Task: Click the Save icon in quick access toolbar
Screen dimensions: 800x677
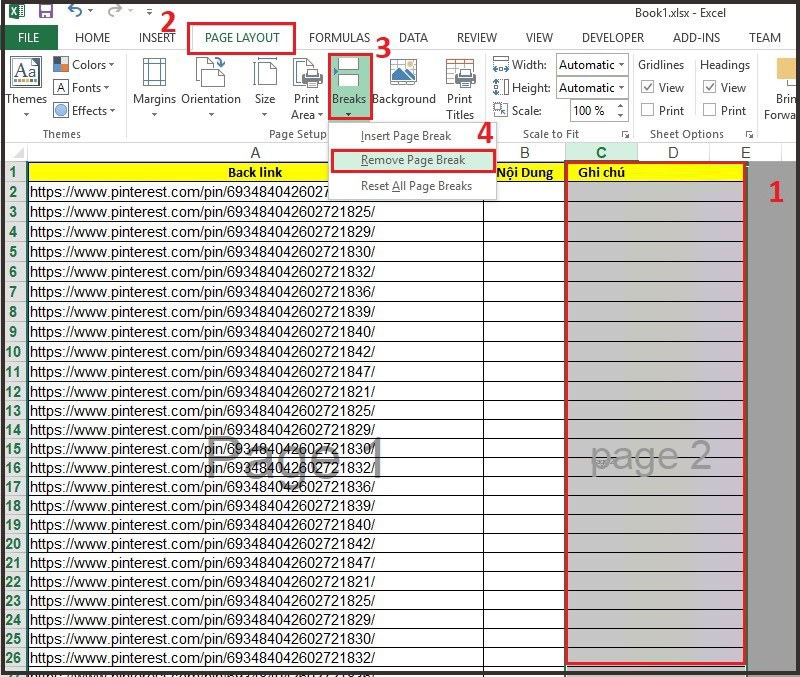Action: 46,10
